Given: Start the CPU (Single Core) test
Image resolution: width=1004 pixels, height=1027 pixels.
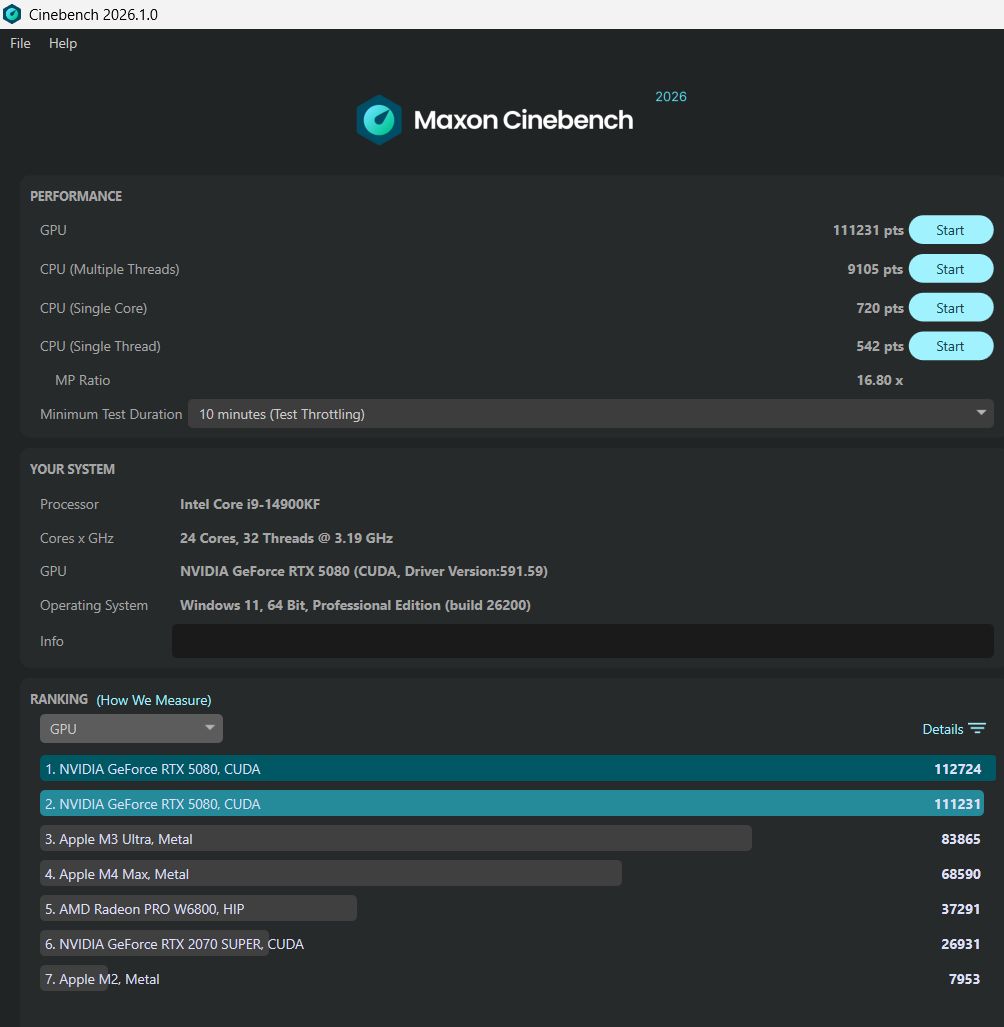Looking at the screenshot, I should pyautogui.click(x=951, y=308).
